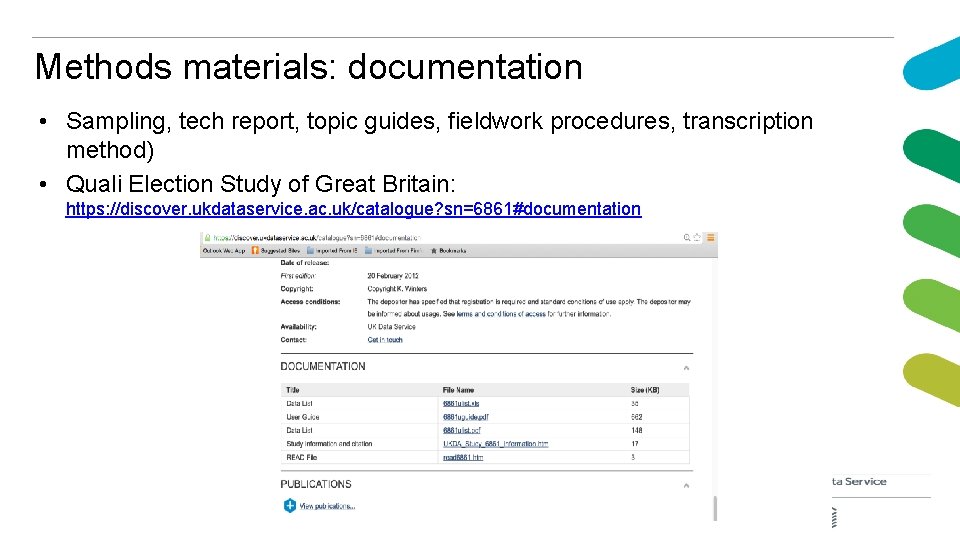
Task: Open UKDA_Study_6861_Information.htm link
Action: coord(496,444)
